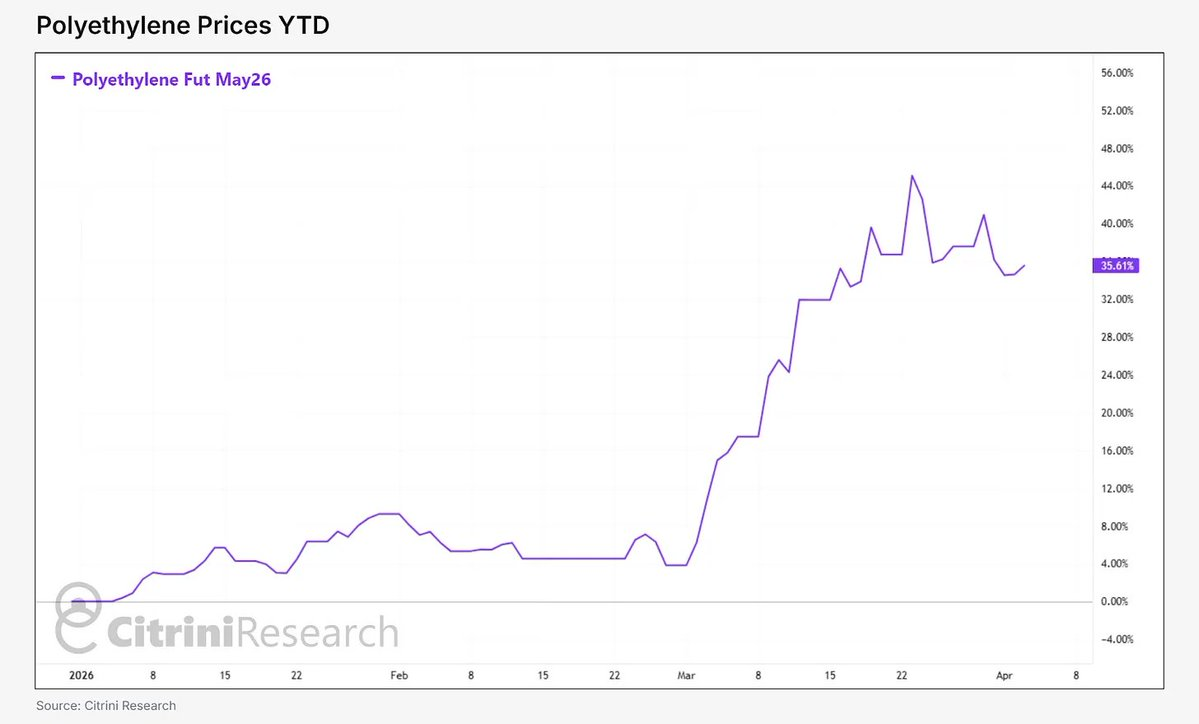Image resolution: width=1199 pixels, height=724 pixels.
Task: Select the Mar label on the time axis
Action: tap(685, 675)
